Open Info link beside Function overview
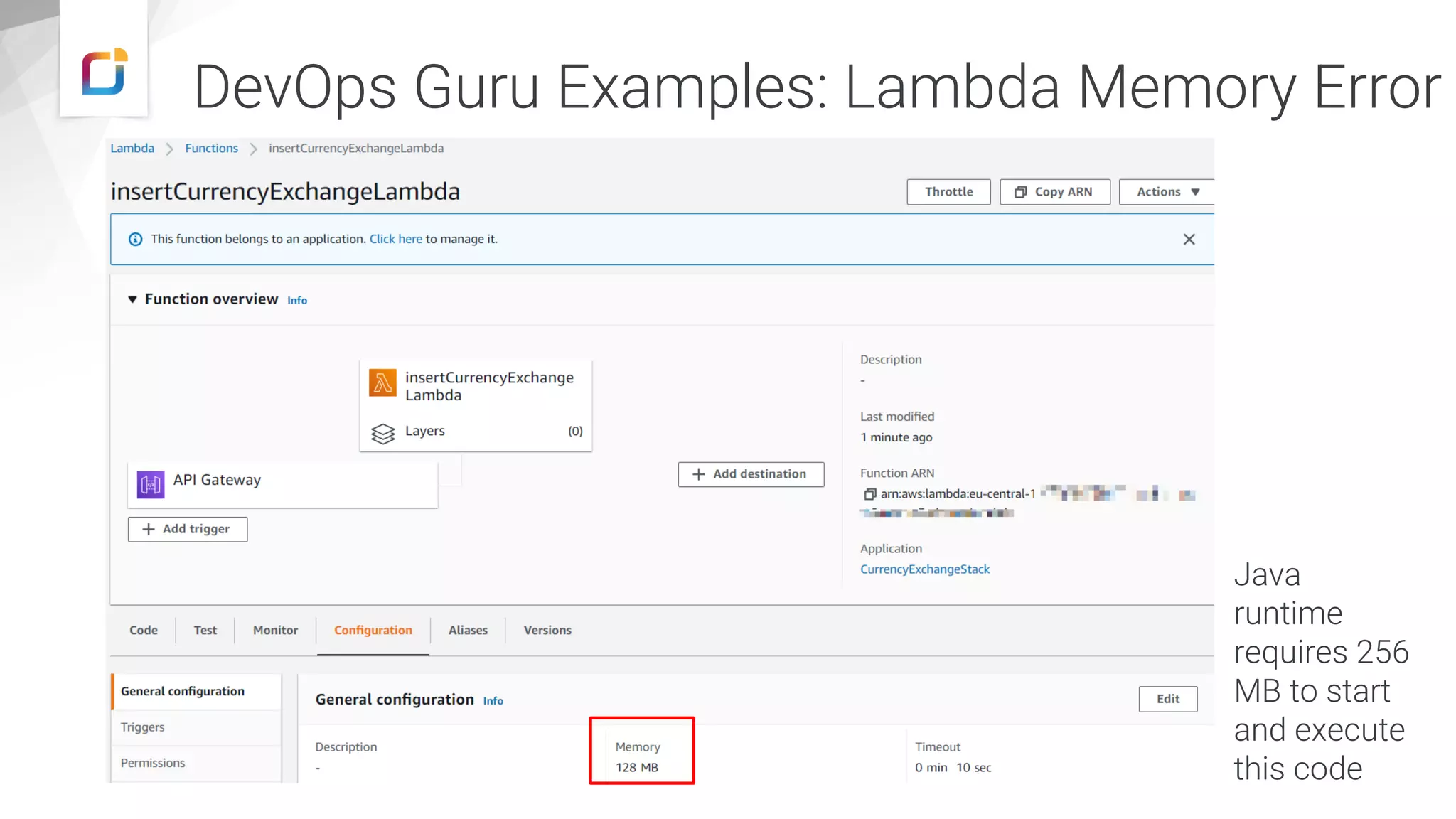Screen dimensions: 1456x819 (297, 301)
